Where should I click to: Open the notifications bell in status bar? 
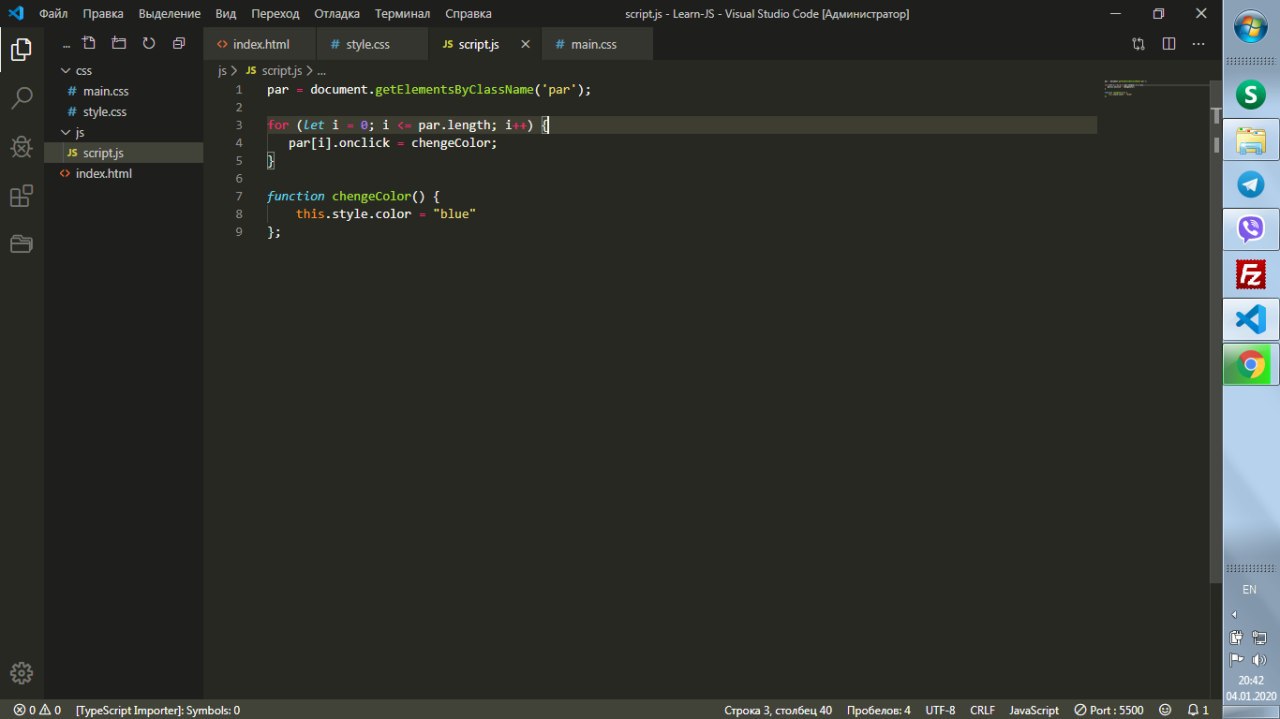pyautogui.click(x=1197, y=710)
